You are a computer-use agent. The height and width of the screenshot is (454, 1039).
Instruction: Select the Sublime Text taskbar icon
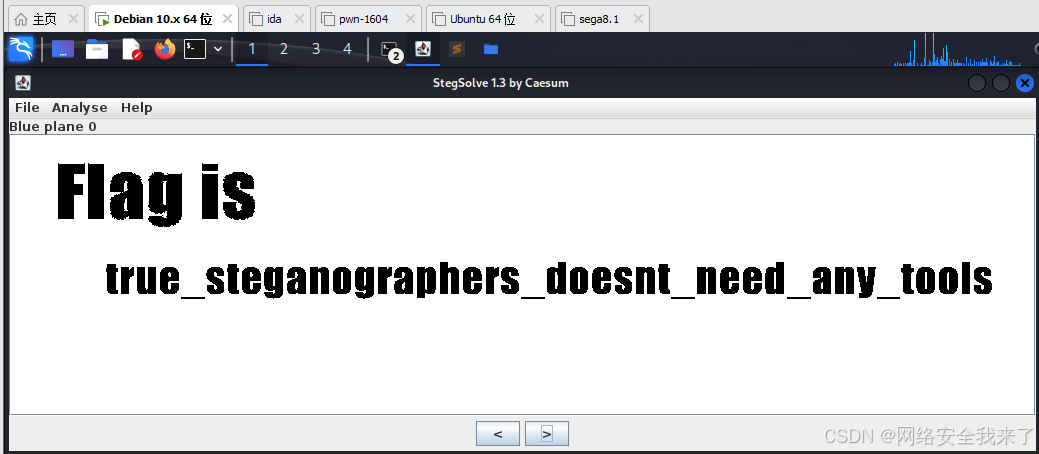457,49
